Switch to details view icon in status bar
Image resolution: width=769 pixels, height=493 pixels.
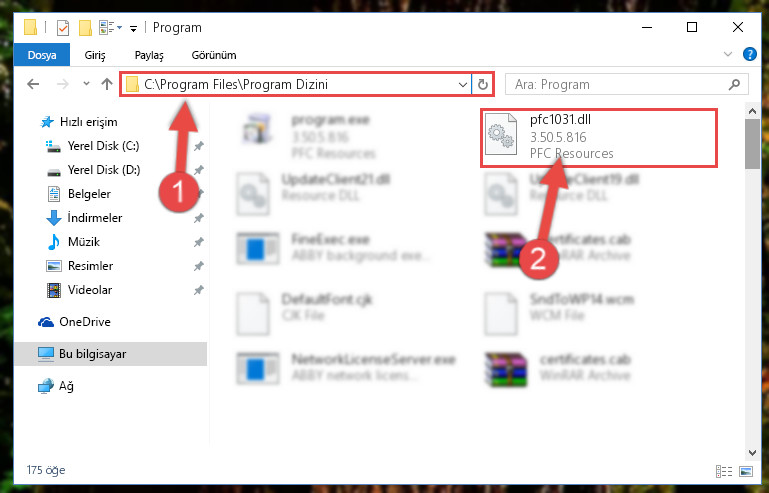723,471
